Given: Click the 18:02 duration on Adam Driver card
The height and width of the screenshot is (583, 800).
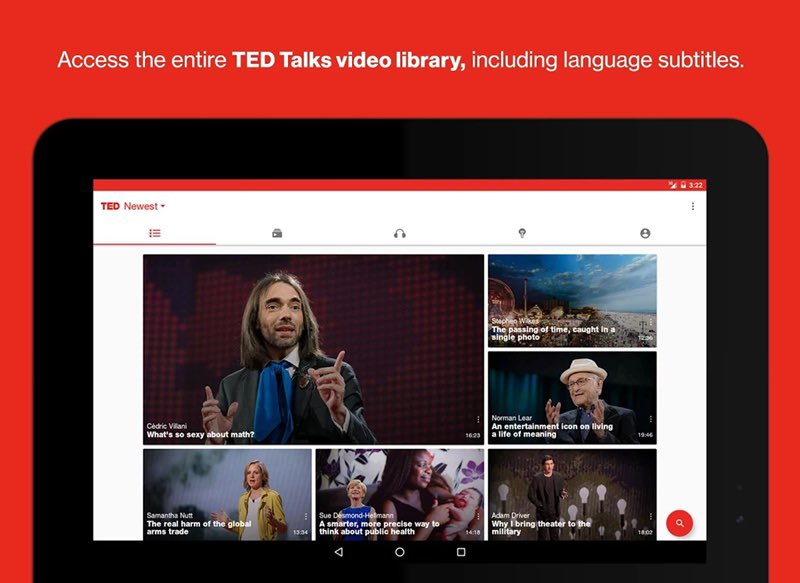Looking at the screenshot, I should (645, 533).
